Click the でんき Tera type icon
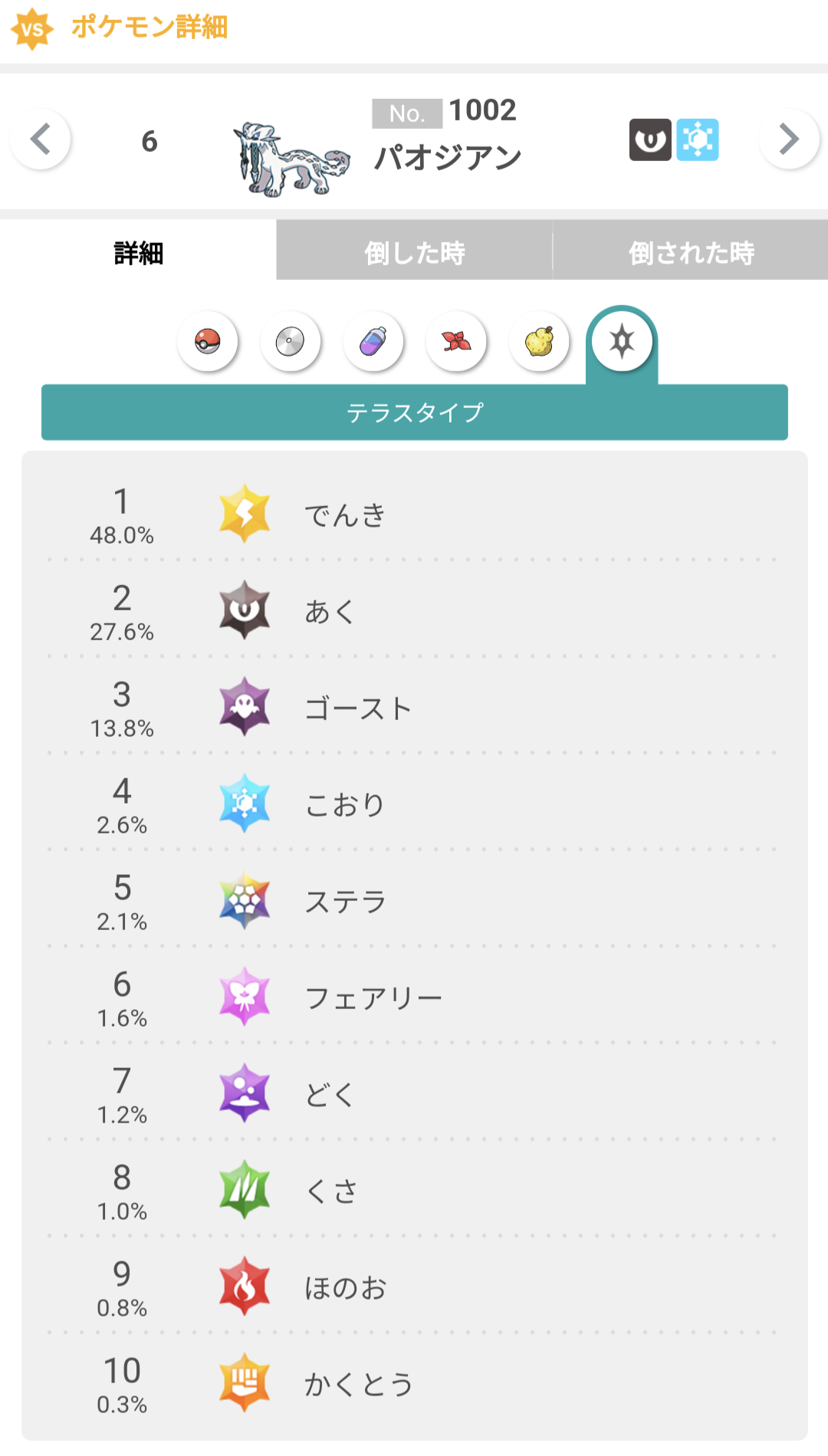This screenshot has height=1456, width=828. click(x=245, y=514)
